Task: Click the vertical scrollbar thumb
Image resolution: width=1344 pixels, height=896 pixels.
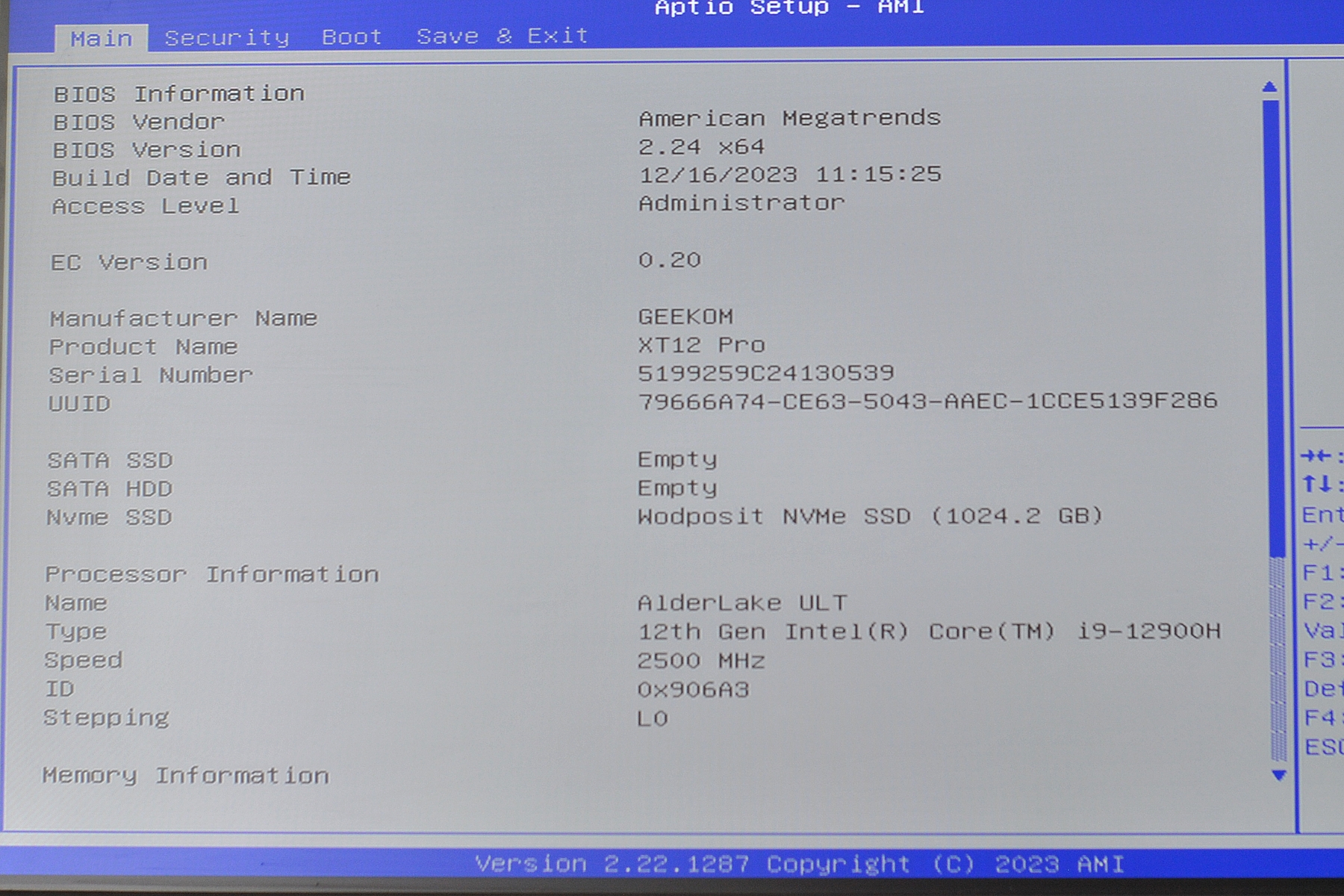Action: point(1273,329)
